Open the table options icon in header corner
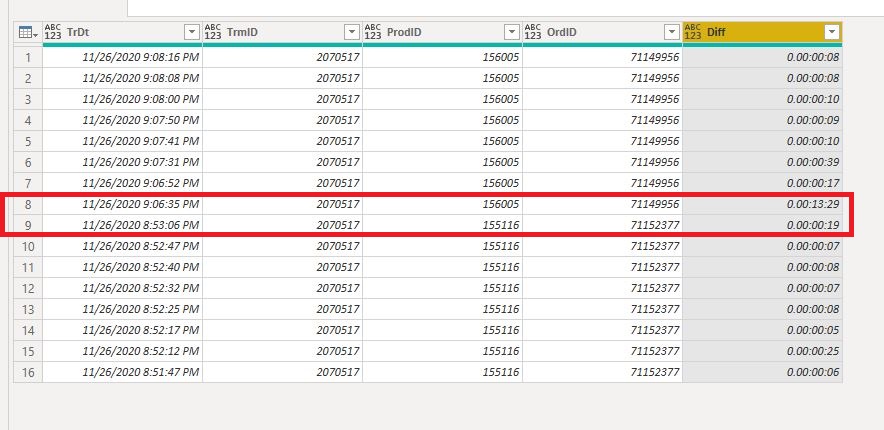The height and width of the screenshot is (430, 884). [28, 33]
